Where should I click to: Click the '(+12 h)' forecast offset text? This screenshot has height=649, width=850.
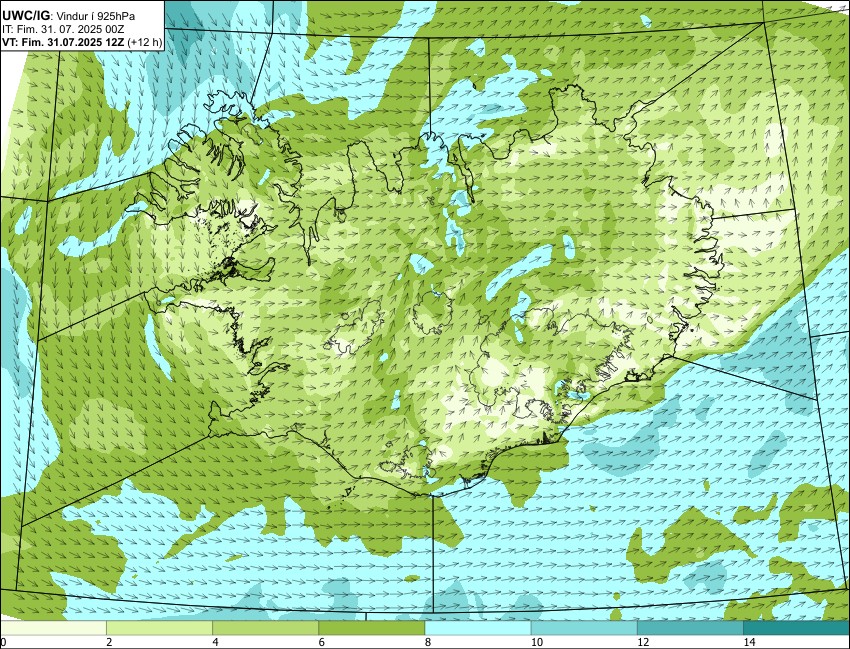[144, 42]
